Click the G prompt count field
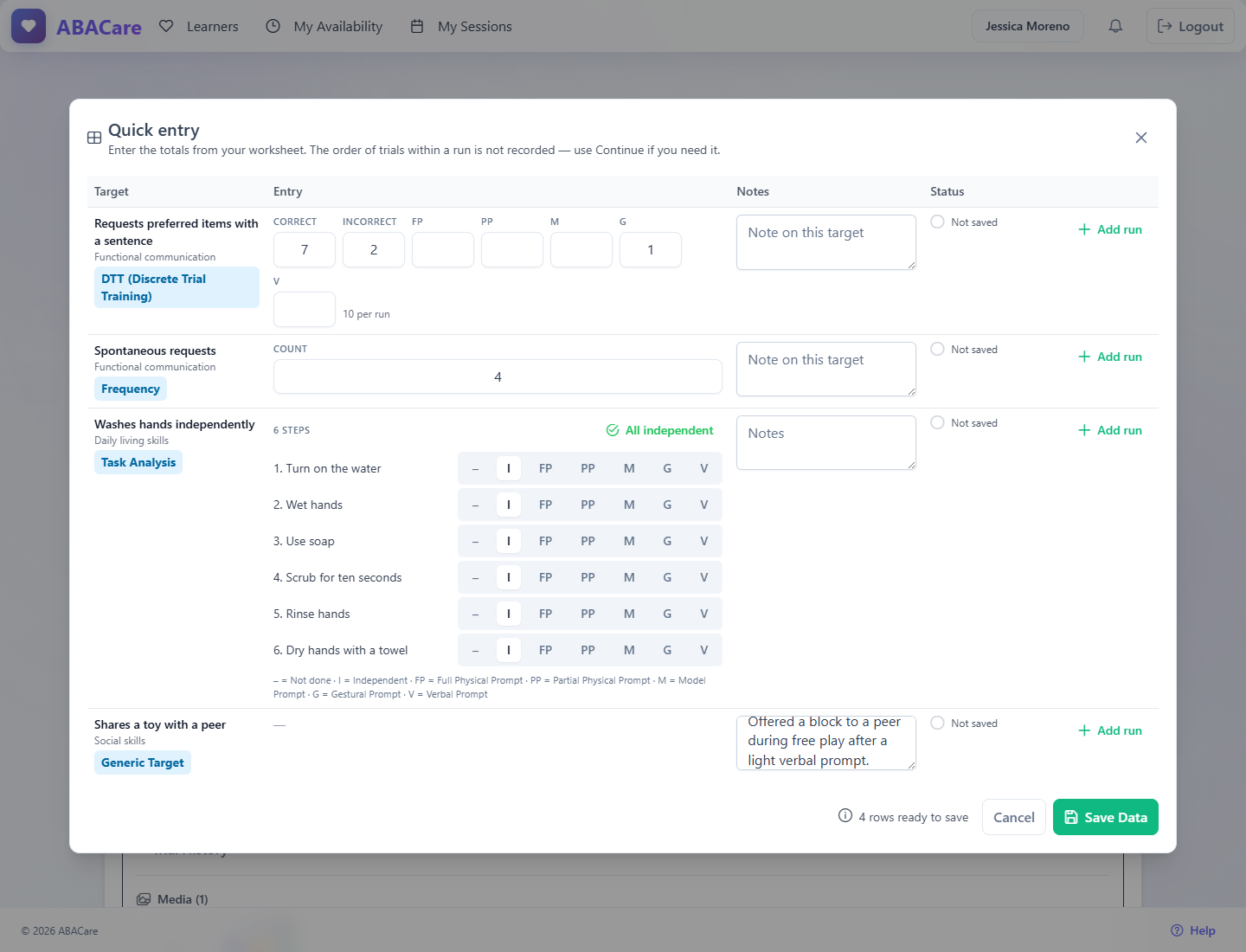Viewport: 1246px width, 952px height. [x=651, y=249]
